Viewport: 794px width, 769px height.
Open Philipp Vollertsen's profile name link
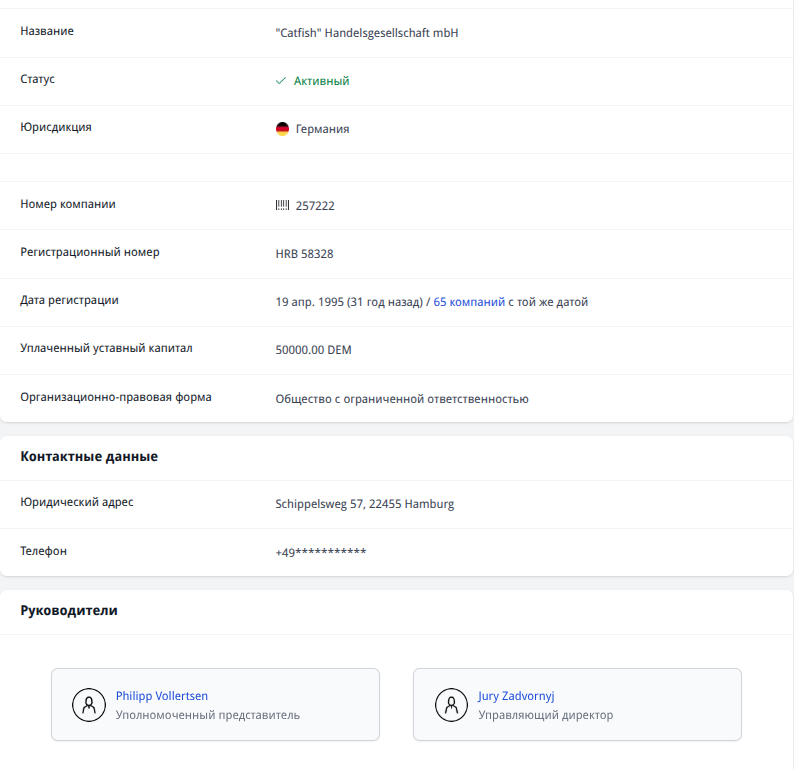(162, 696)
